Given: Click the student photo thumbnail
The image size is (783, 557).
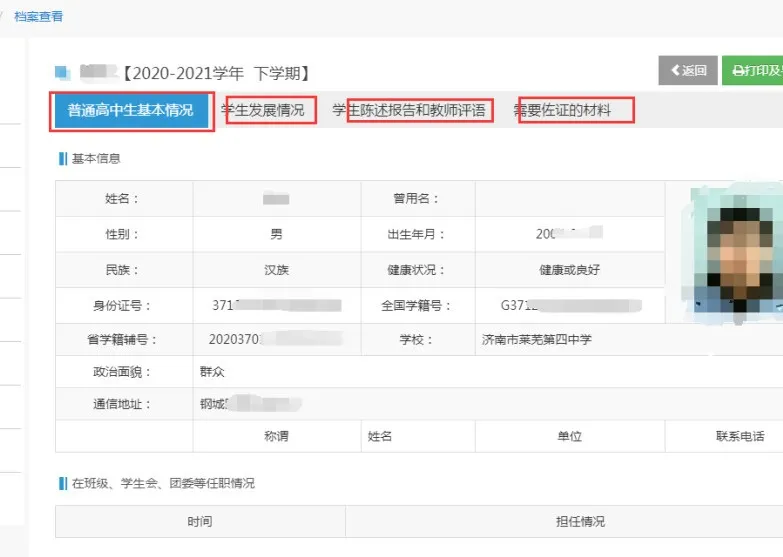Looking at the screenshot, I should [734, 254].
